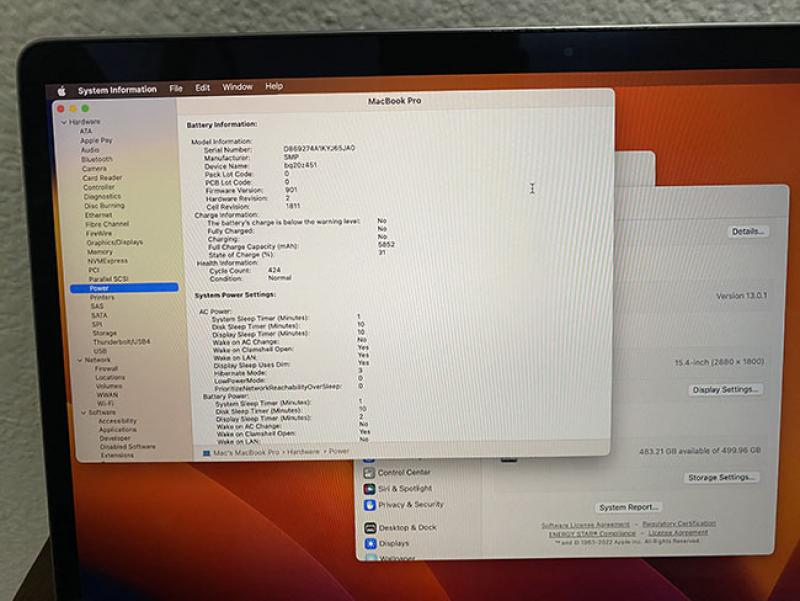Select Locations under Network
The width and height of the screenshot is (800, 601).
pyautogui.click(x=110, y=378)
